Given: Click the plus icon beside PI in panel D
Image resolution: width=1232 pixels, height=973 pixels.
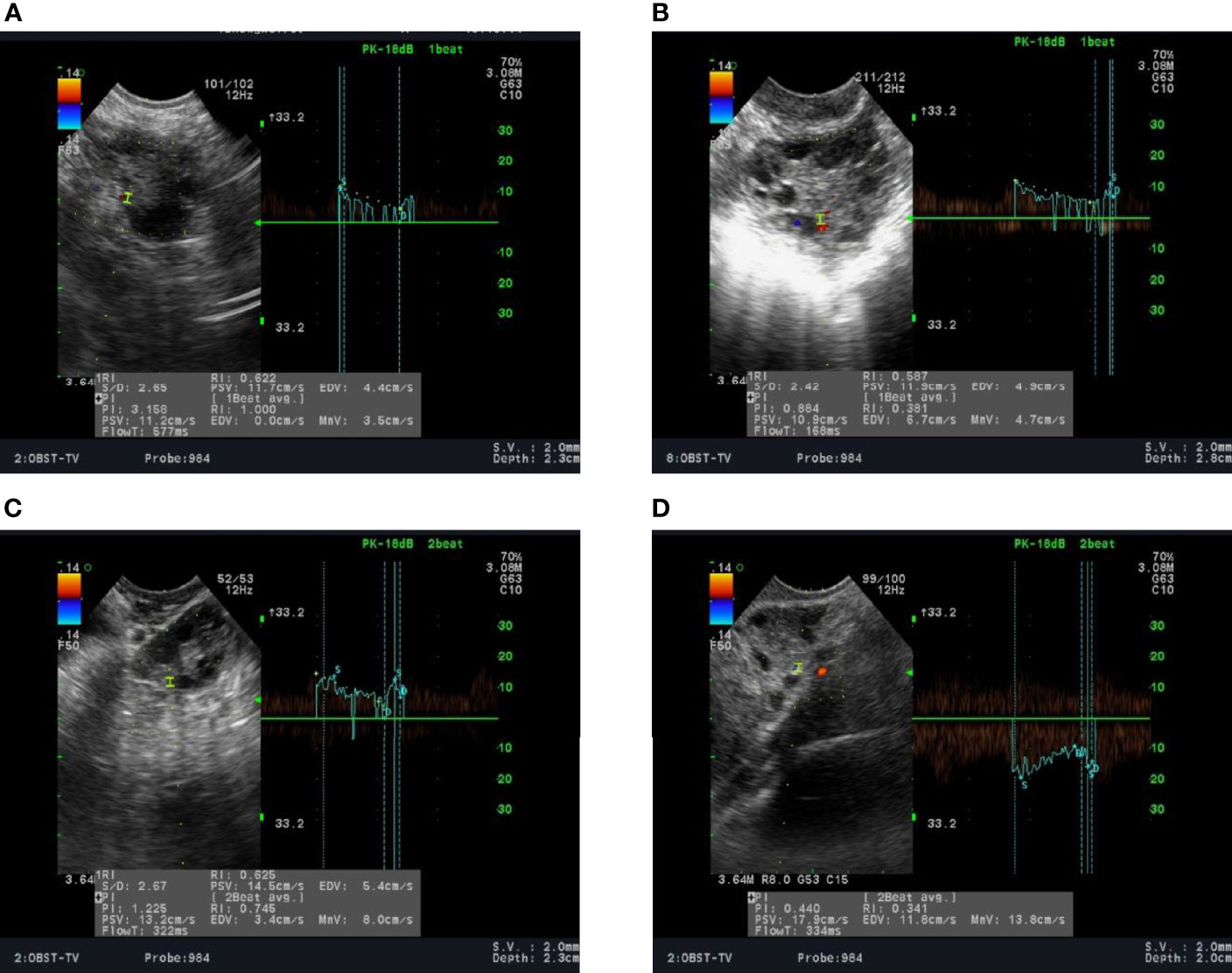Looking at the screenshot, I should pos(750,897).
